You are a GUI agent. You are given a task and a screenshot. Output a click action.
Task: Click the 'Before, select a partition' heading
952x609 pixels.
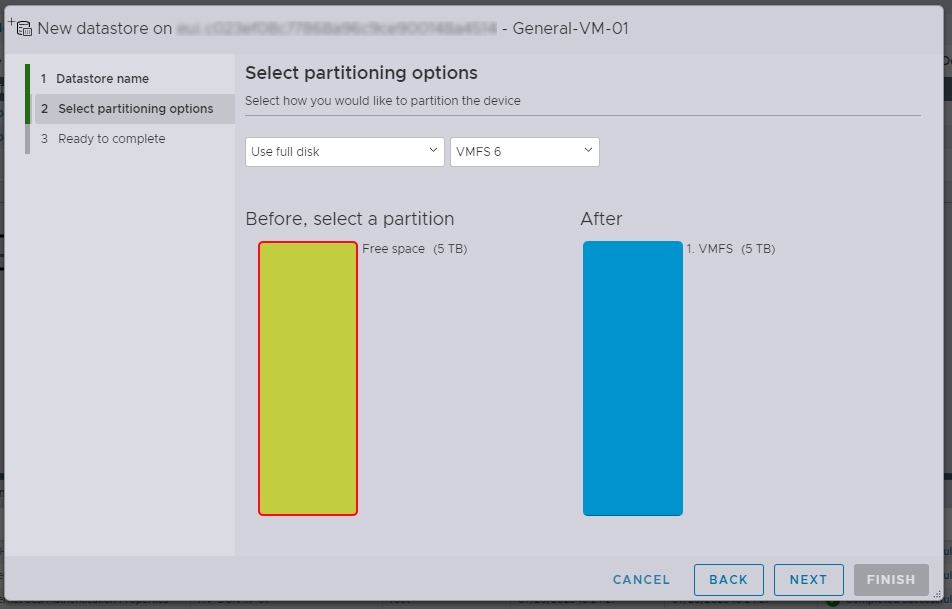pos(350,219)
